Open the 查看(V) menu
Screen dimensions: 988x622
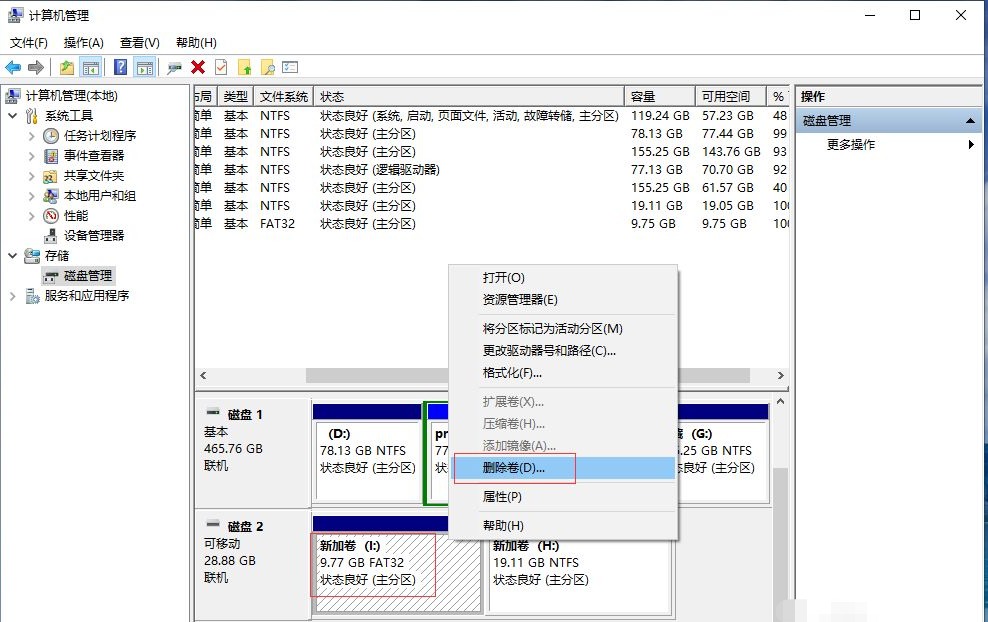coord(139,42)
